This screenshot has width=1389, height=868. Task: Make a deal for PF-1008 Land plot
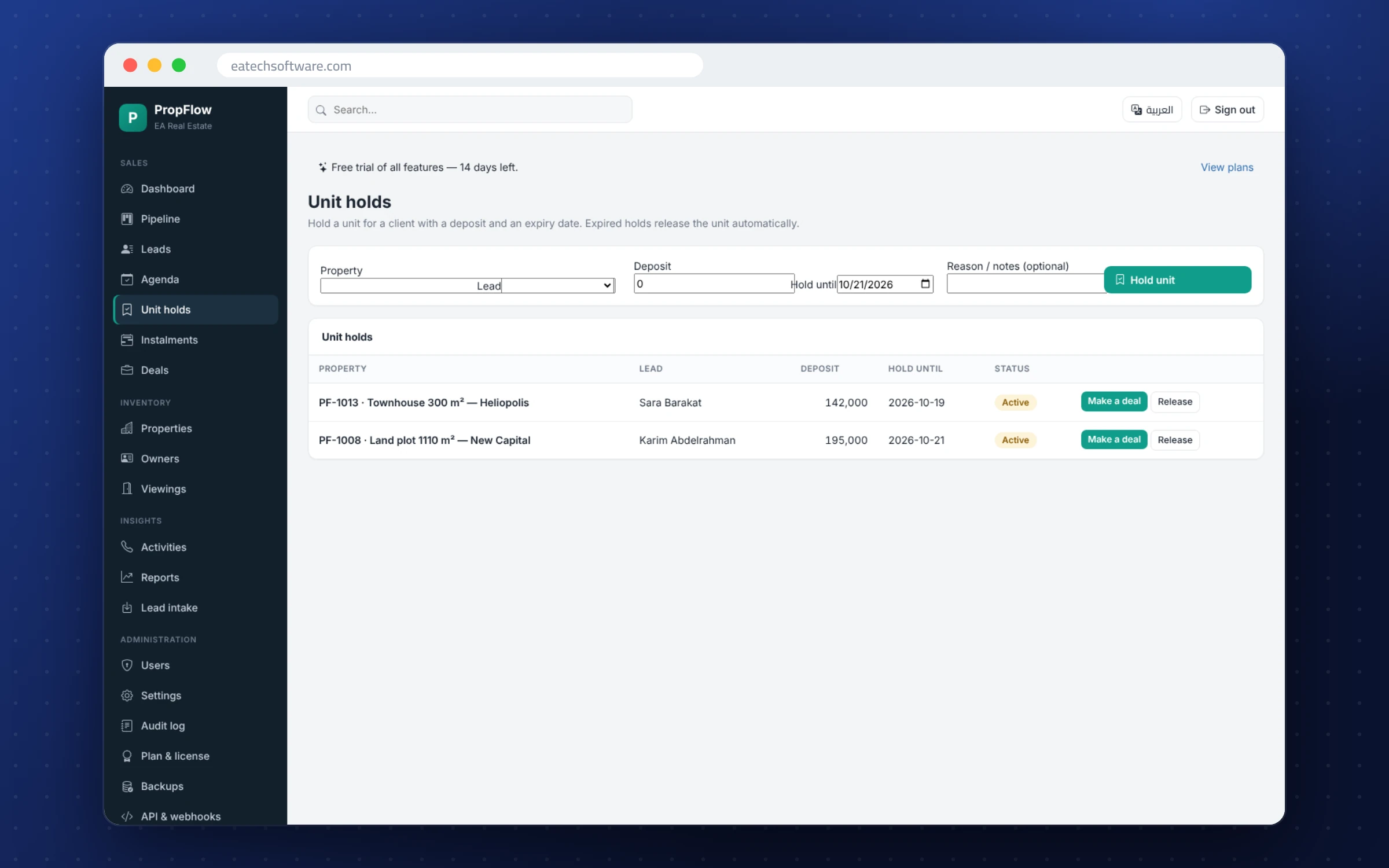(x=1114, y=439)
